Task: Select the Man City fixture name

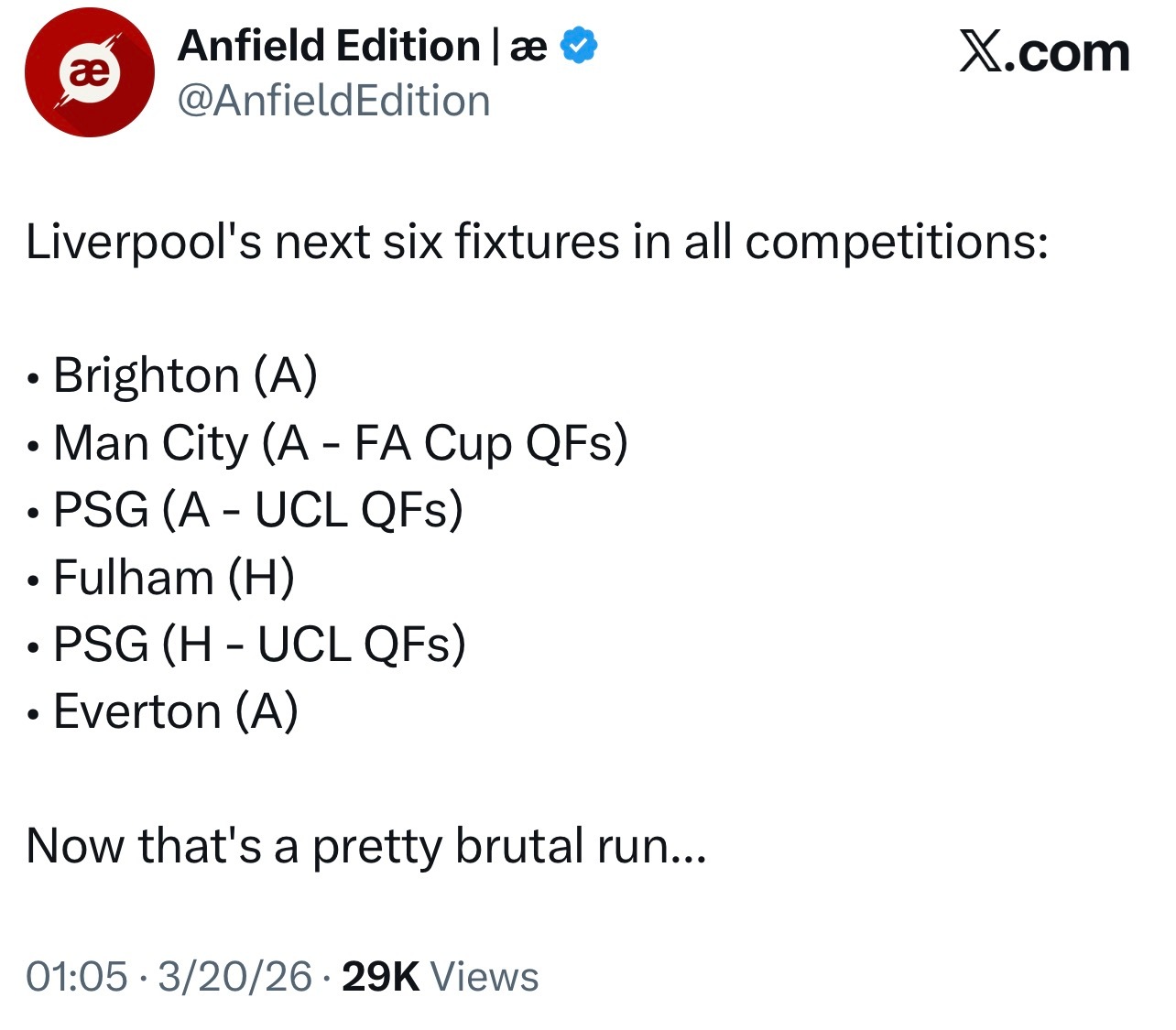Action: pyautogui.click(x=151, y=443)
